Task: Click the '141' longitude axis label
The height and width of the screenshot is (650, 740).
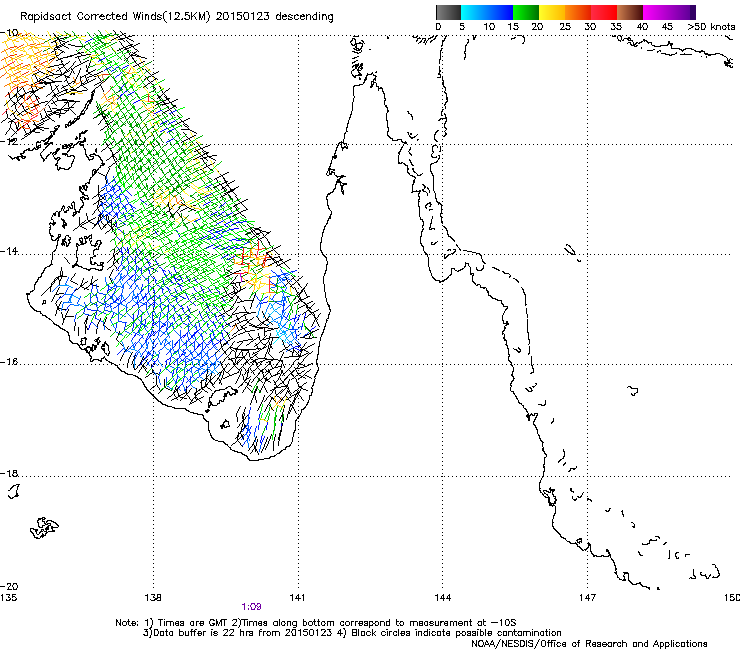Action: [297, 598]
